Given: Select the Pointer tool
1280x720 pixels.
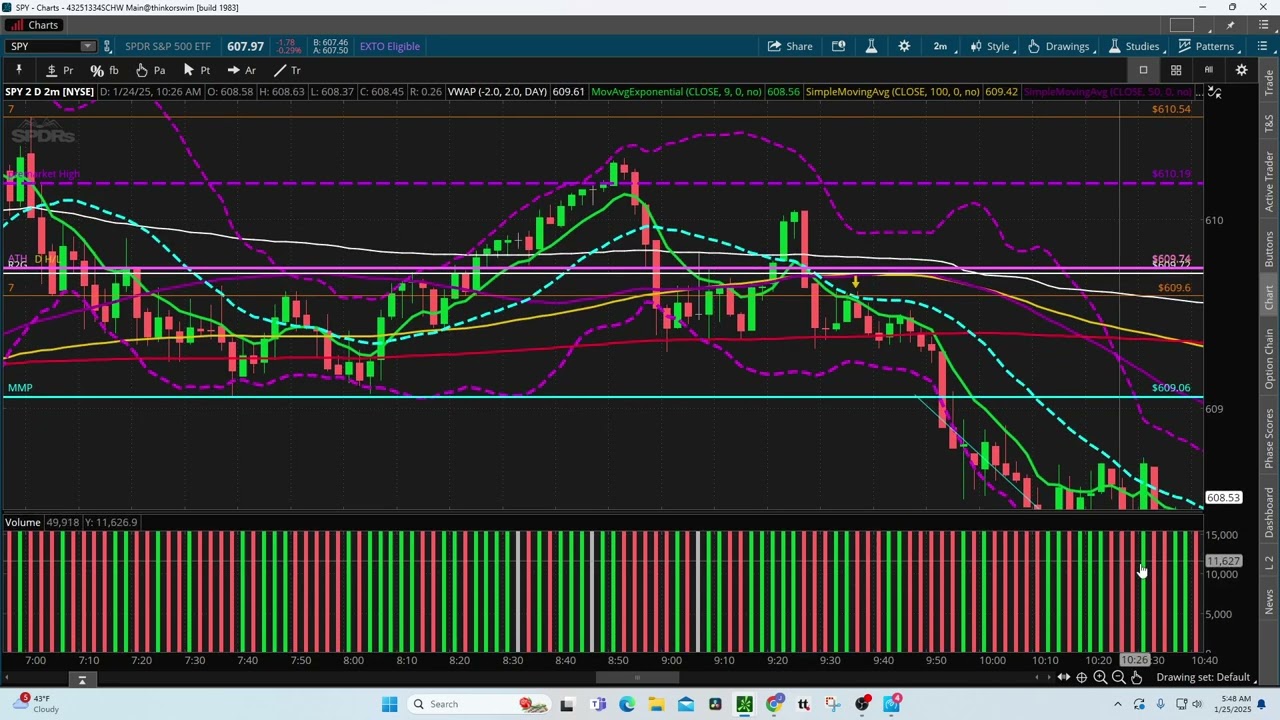Looking at the screenshot, I should pos(196,70).
